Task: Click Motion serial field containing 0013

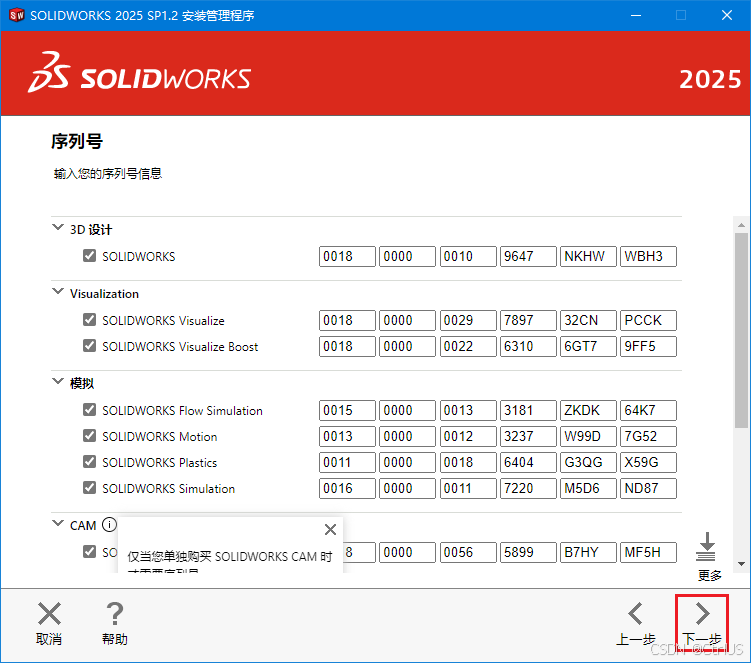Action: 347,436
